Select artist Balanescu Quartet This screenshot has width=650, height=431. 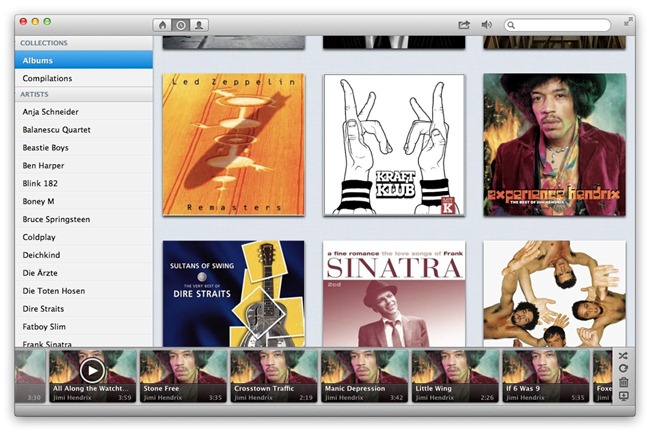[x=84, y=130]
